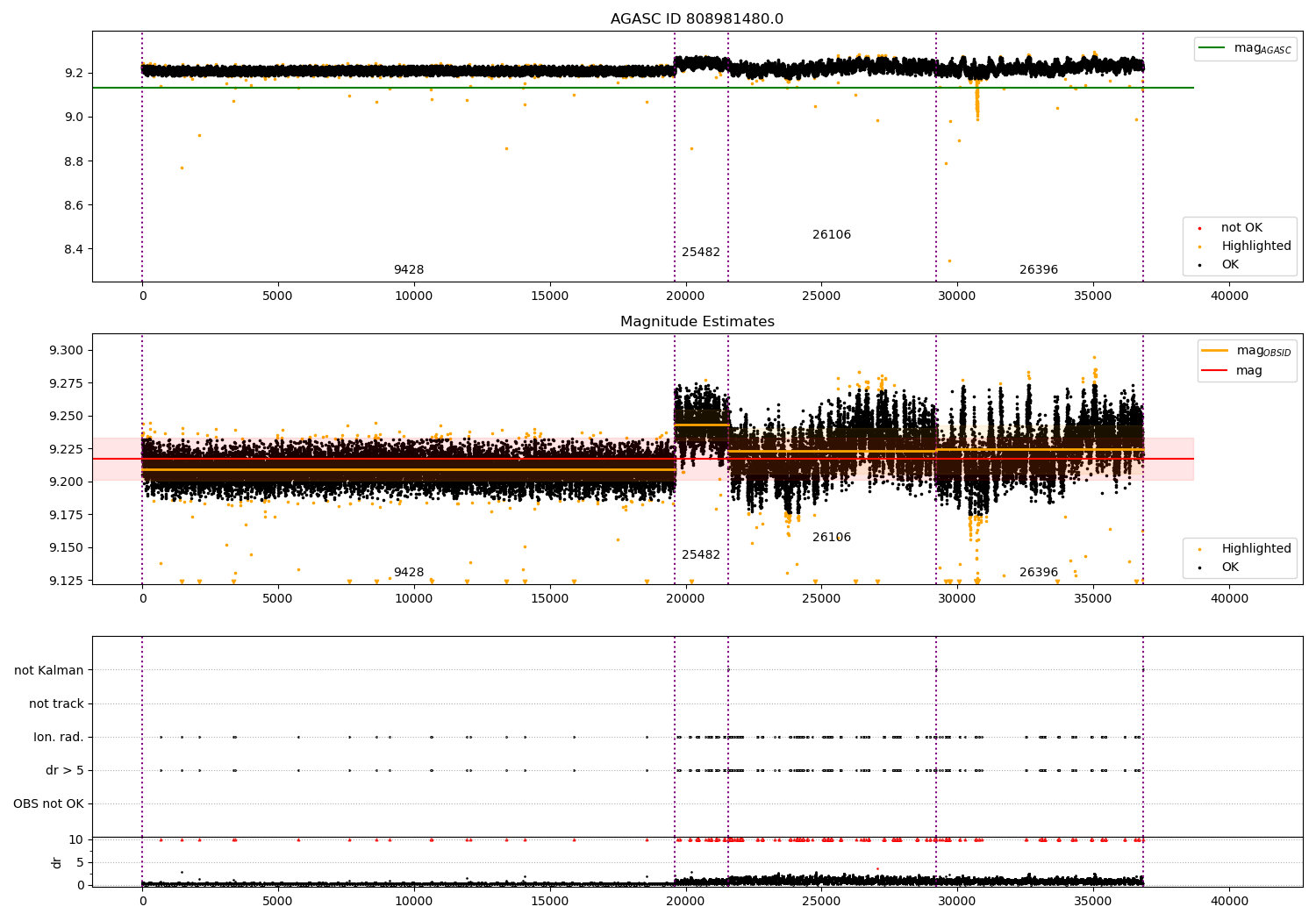The width and height of the screenshot is (1316, 921).
Task: Click the 26106 observation label in middle plot
Action: (832, 538)
